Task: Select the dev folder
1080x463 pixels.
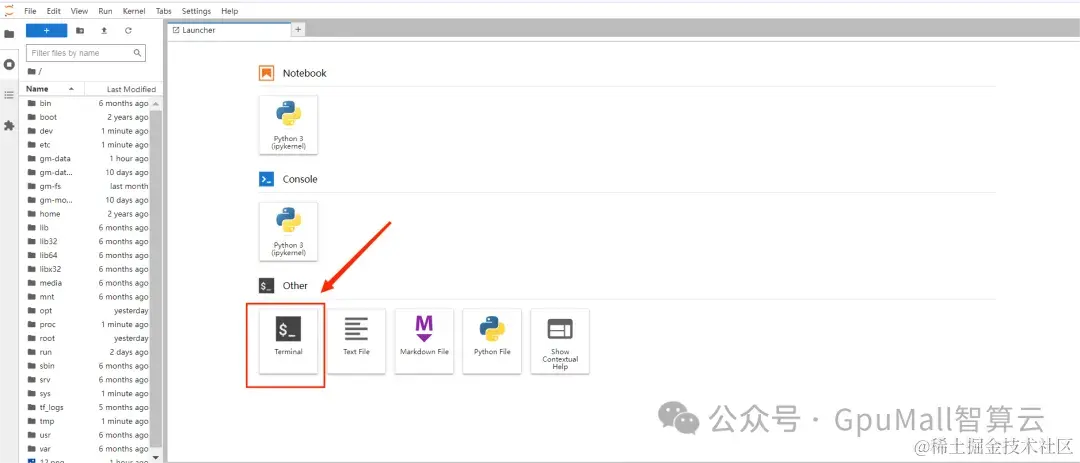Action: tap(87, 131)
